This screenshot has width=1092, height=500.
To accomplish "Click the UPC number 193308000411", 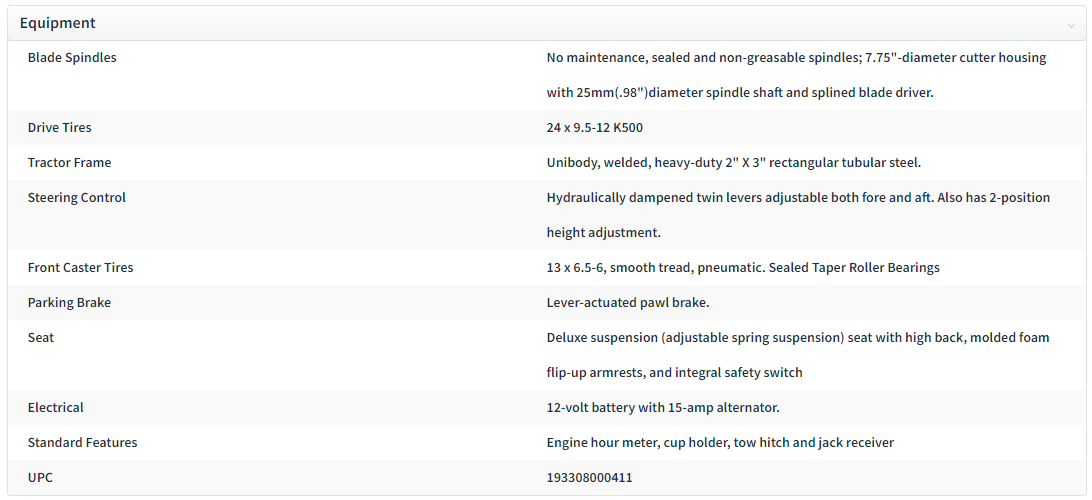I will point(589,478).
